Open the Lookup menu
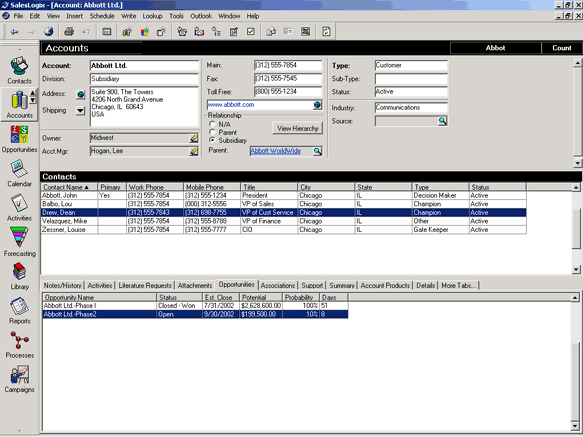The width and height of the screenshot is (583, 437). 152,16
